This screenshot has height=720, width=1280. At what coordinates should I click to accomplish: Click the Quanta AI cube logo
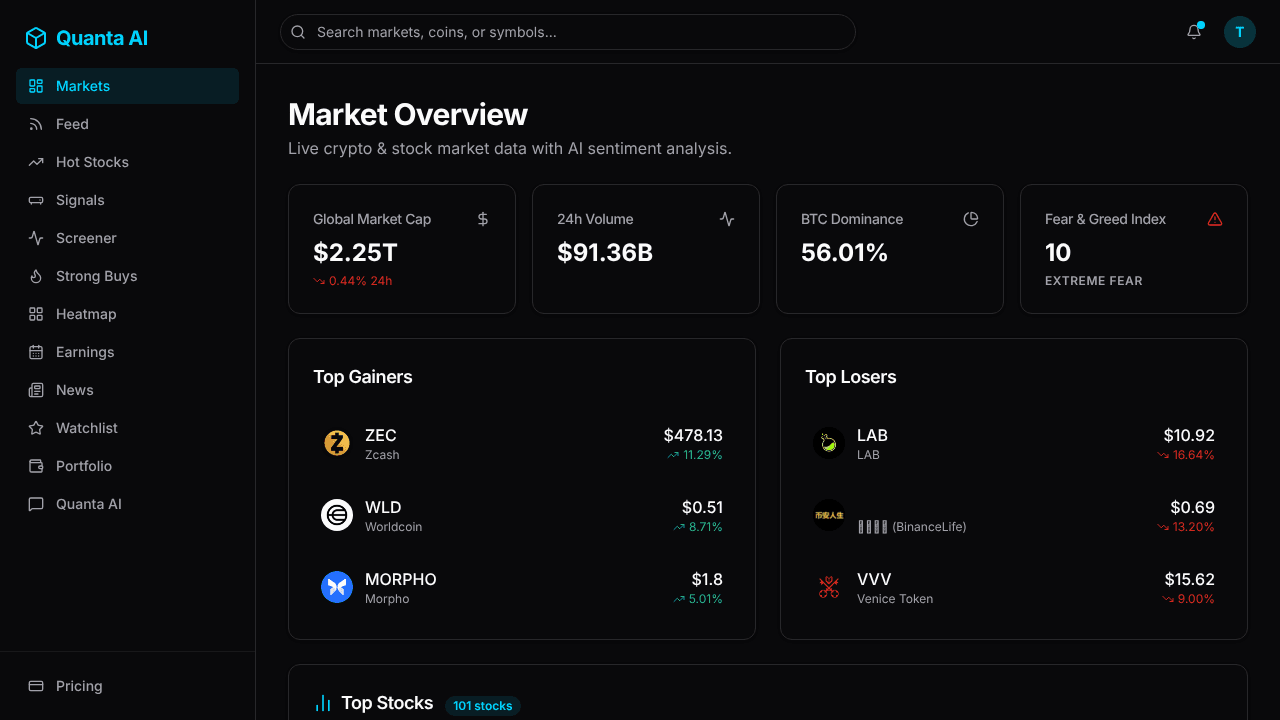click(x=36, y=38)
